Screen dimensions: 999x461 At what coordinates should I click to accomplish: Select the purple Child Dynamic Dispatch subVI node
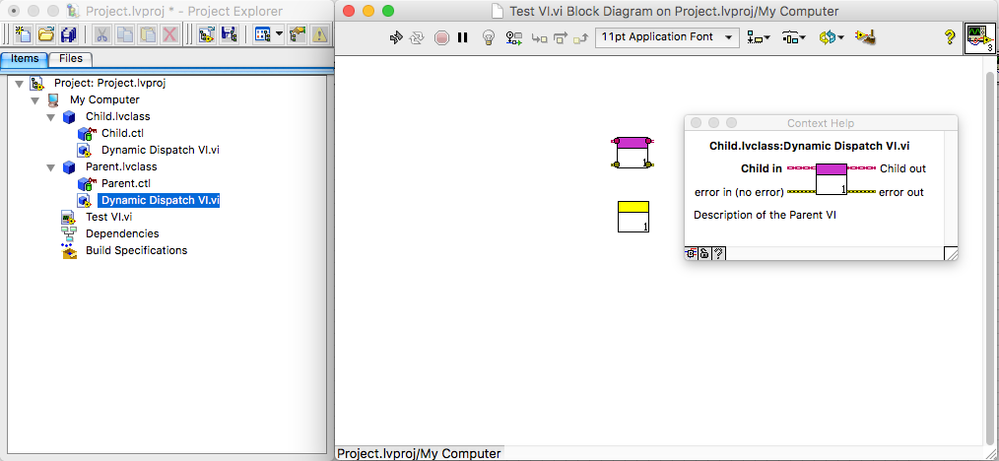pyautogui.click(x=633, y=152)
